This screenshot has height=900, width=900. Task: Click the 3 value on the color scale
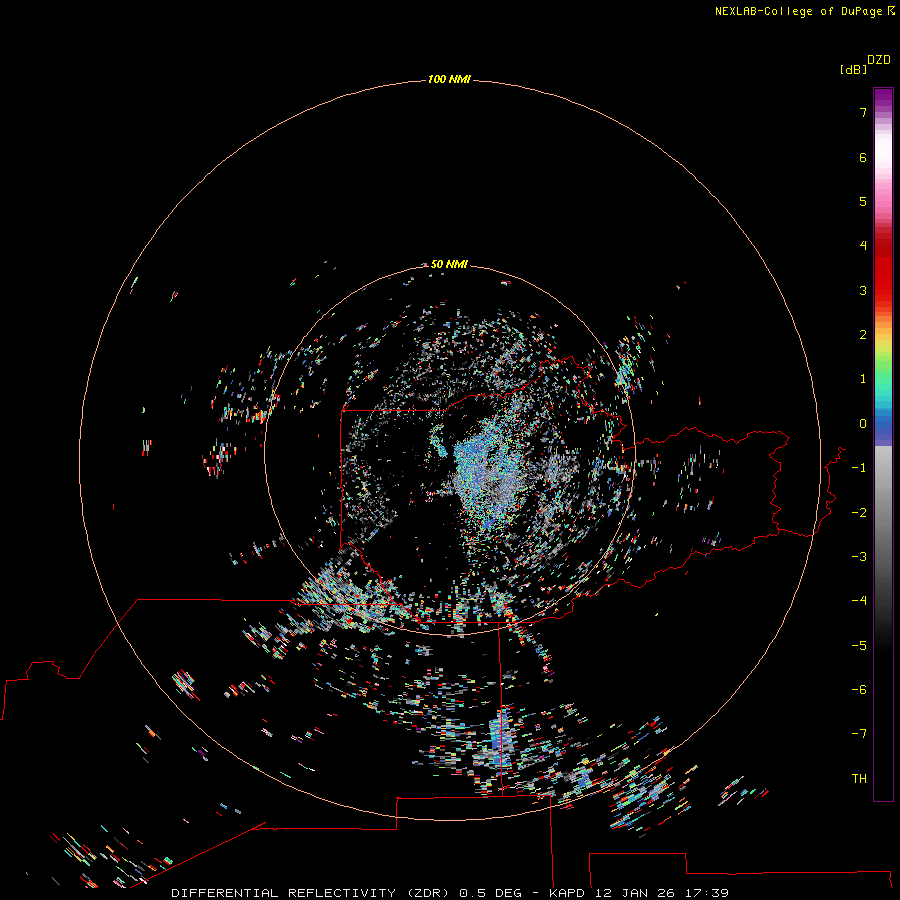(863, 290)
